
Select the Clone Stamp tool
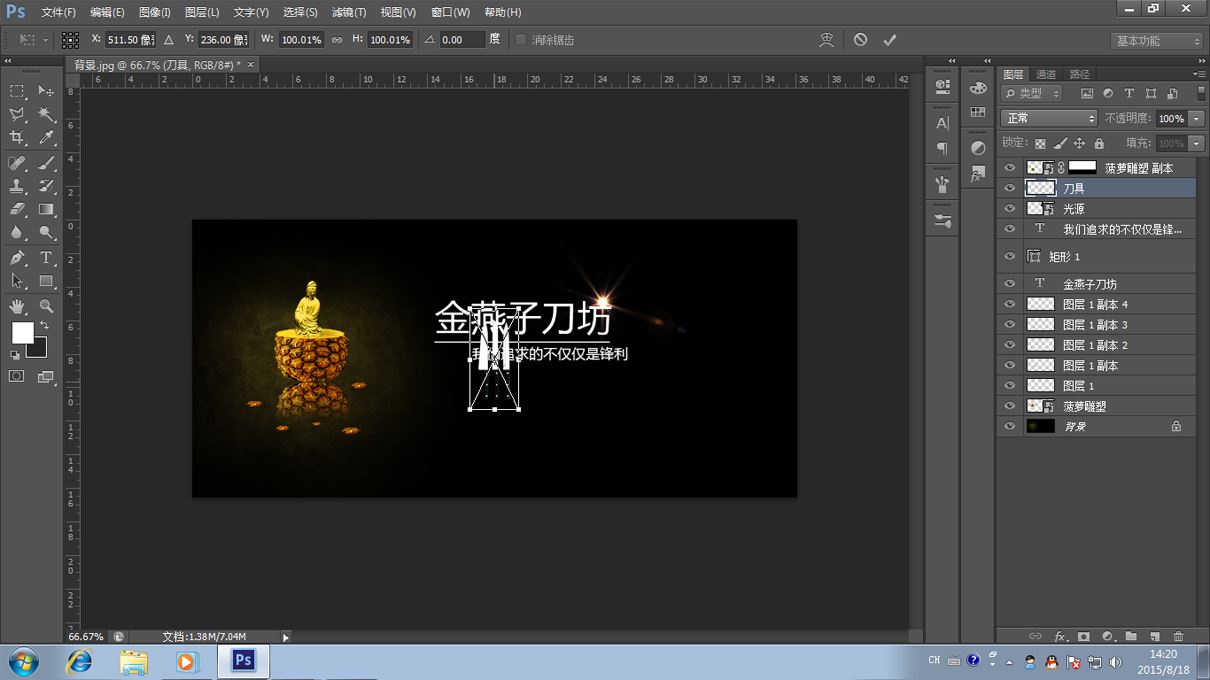click(x=17, y=186)
